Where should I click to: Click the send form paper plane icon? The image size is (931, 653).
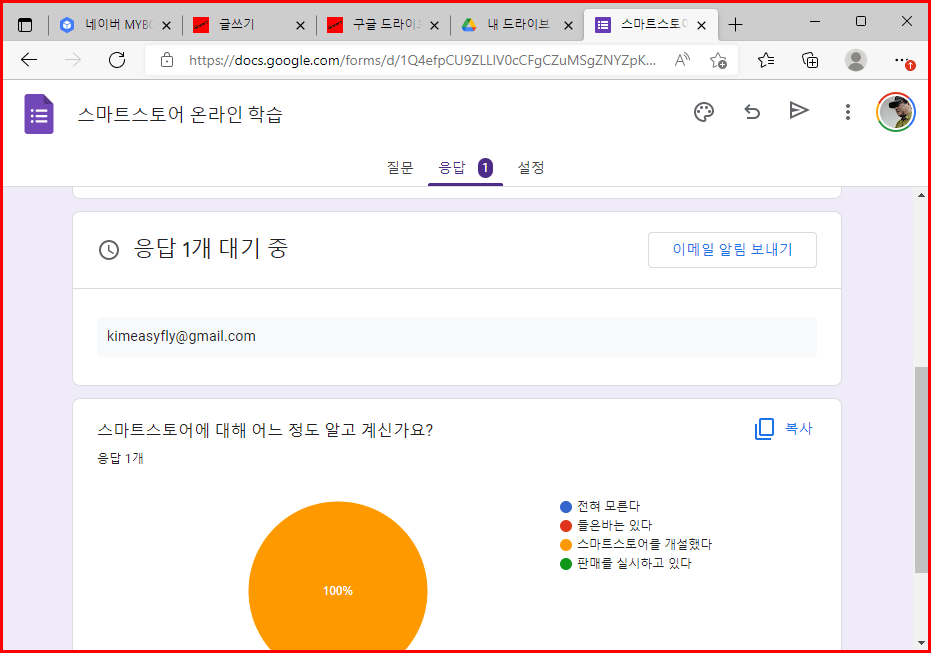[799, 110]
